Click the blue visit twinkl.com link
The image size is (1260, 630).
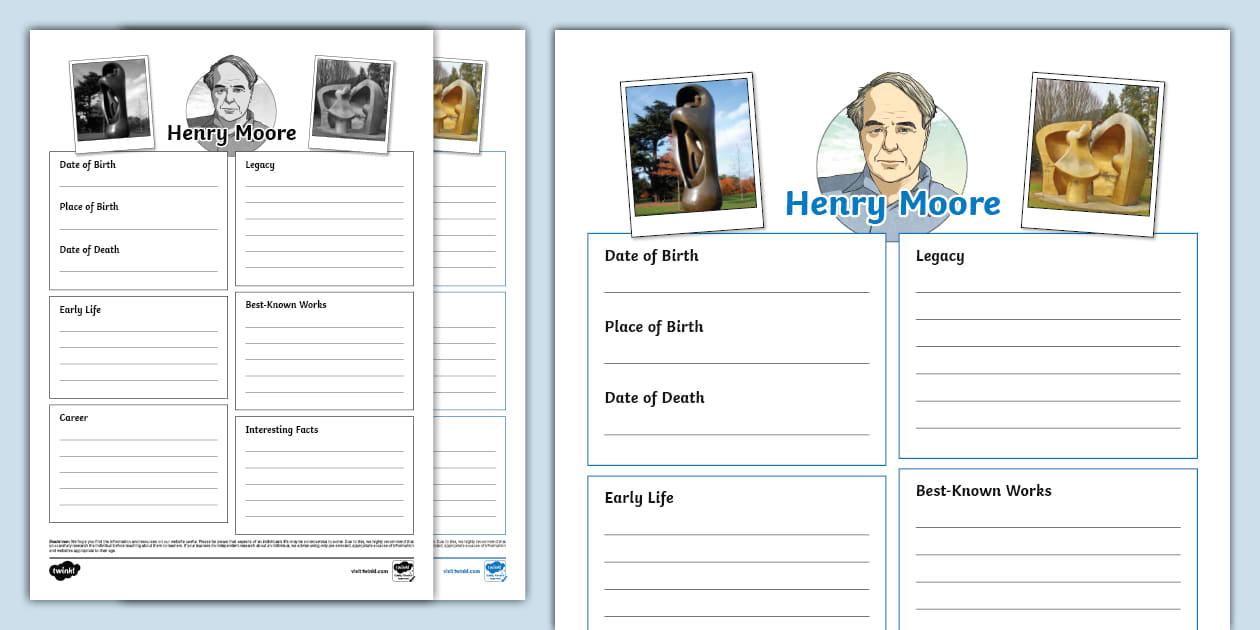[459, 571]
